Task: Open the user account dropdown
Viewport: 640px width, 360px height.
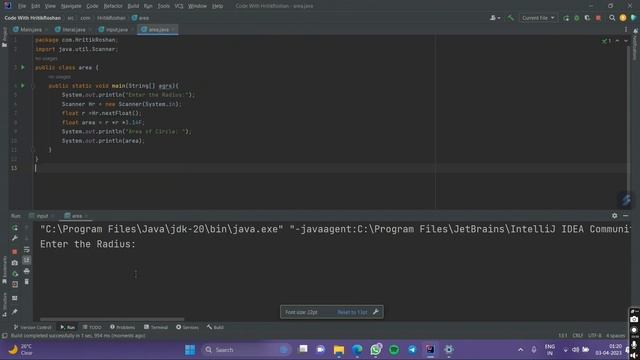Action: click(495, 18)
